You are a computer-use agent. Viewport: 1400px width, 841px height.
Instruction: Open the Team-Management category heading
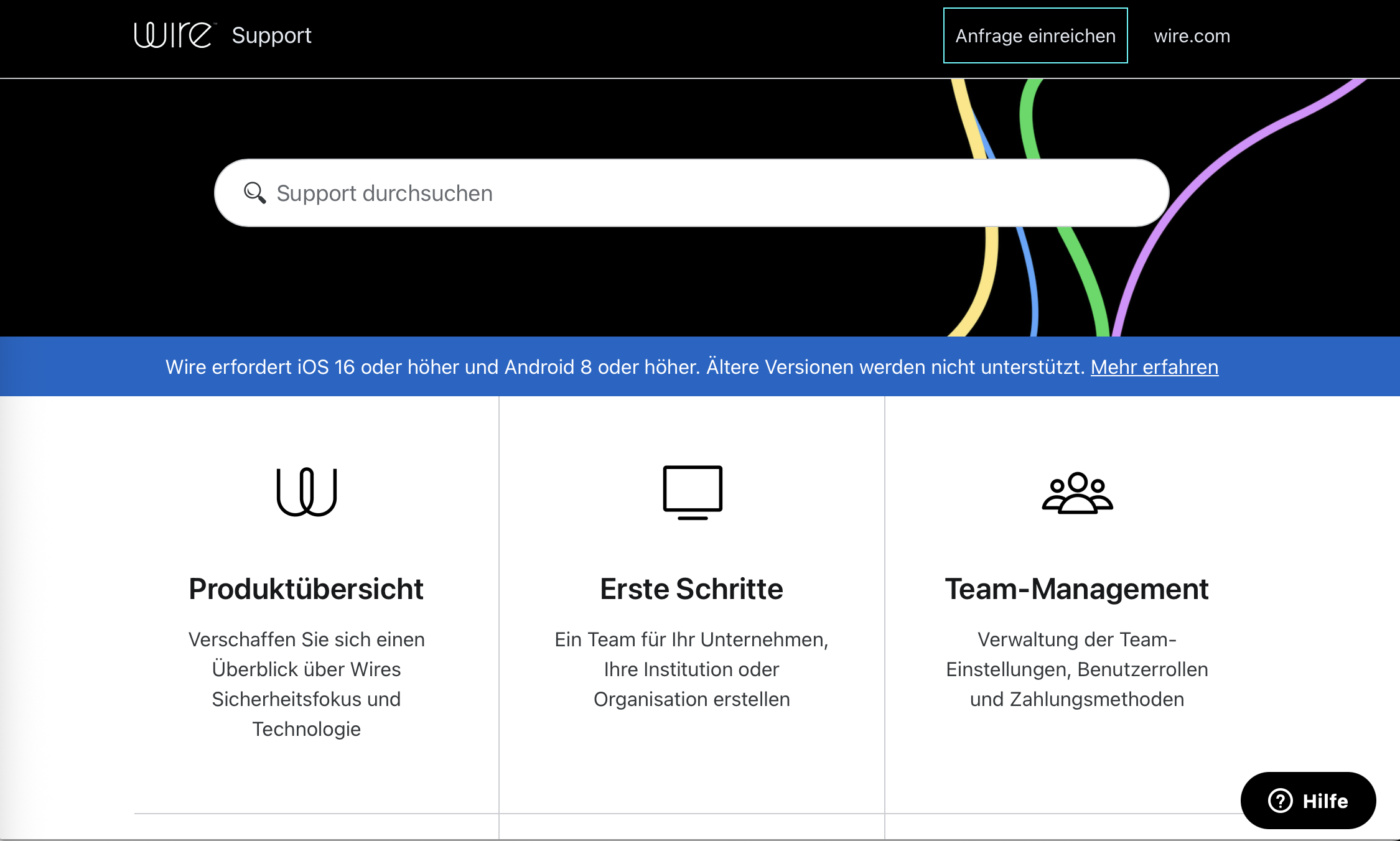pyautogui.click(x=1076, y=588)
